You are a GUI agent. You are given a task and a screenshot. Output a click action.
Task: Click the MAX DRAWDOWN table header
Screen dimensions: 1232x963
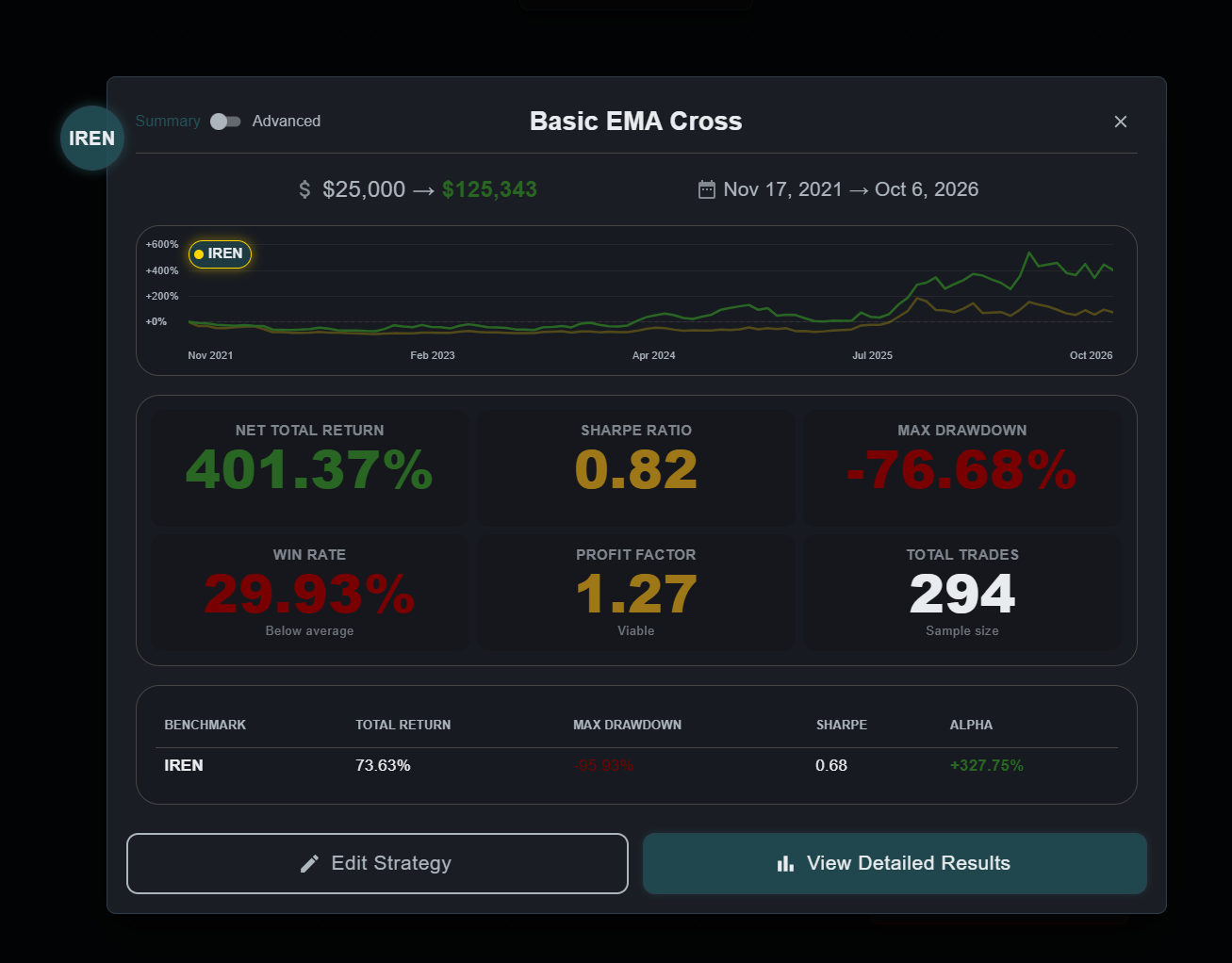[x=628, y=725]
